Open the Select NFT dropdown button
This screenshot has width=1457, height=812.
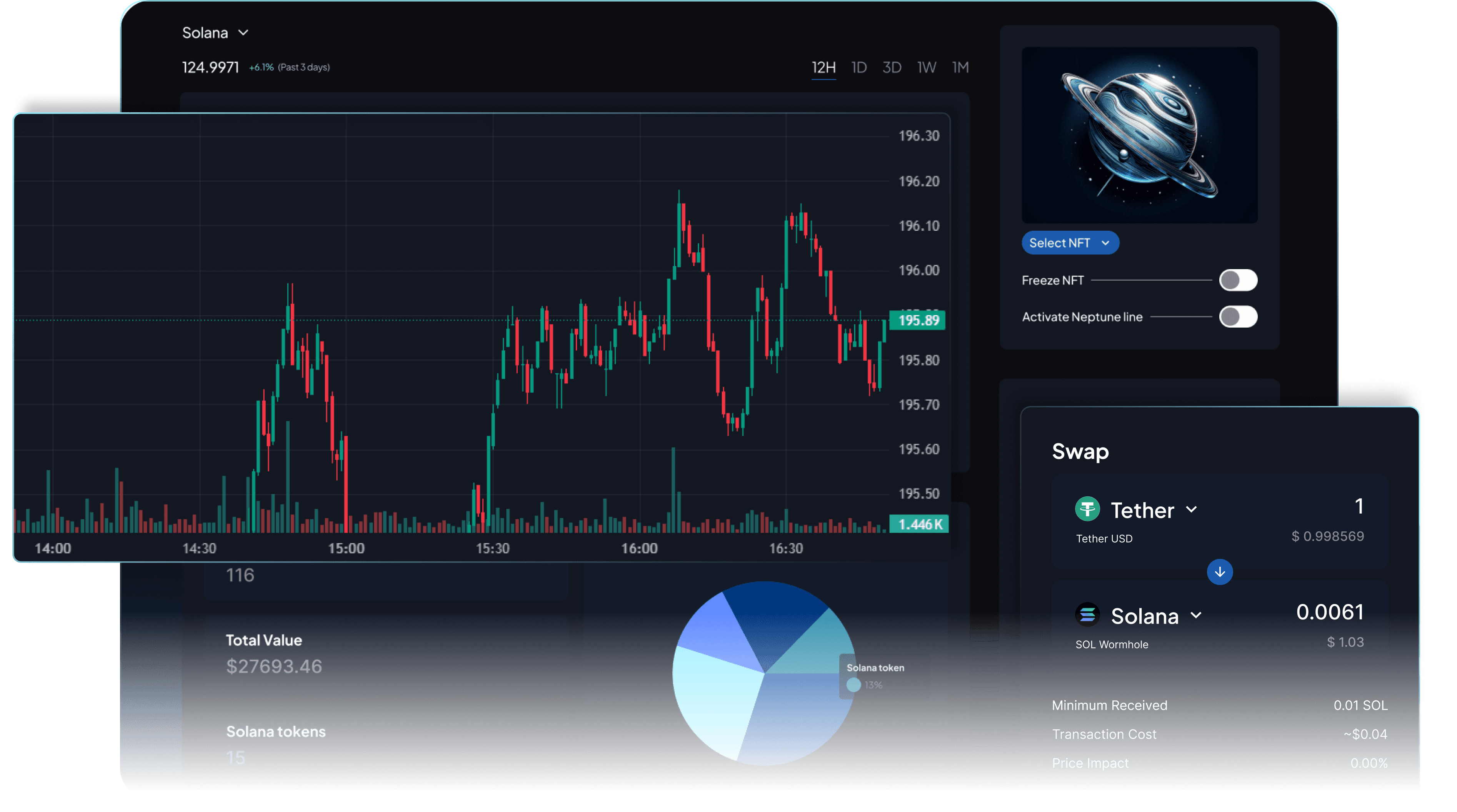click(x=1070, y=243)
